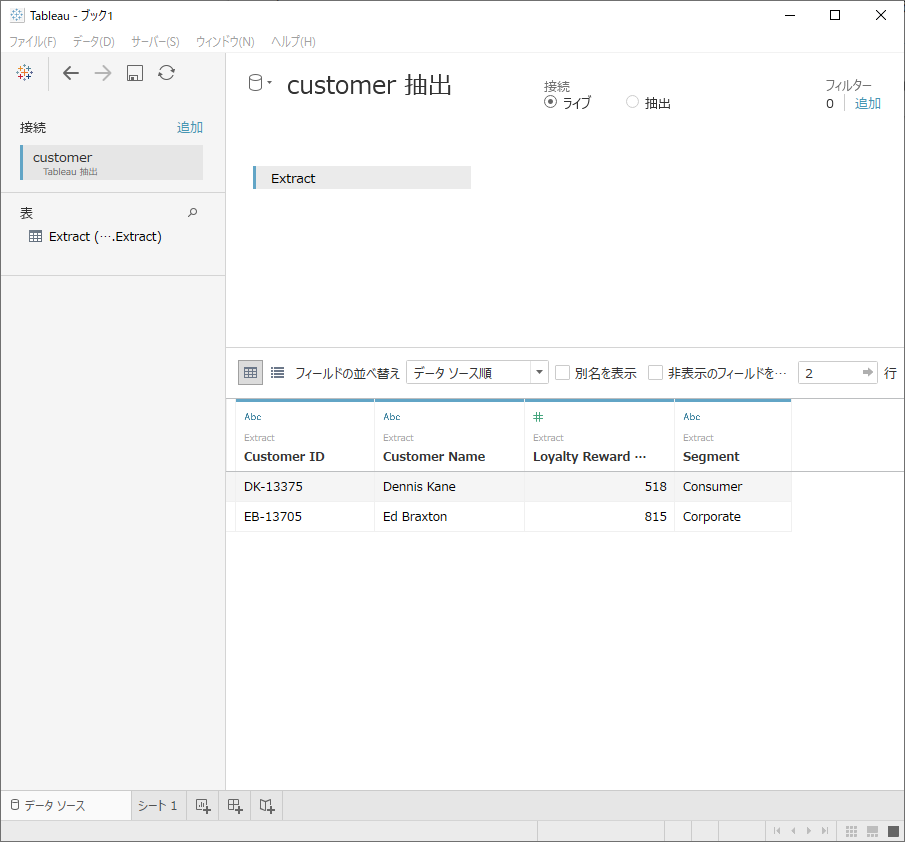This screenshot has width=905, height=842.
Task: Click the back navigation arrow
Action: (70, 72)
